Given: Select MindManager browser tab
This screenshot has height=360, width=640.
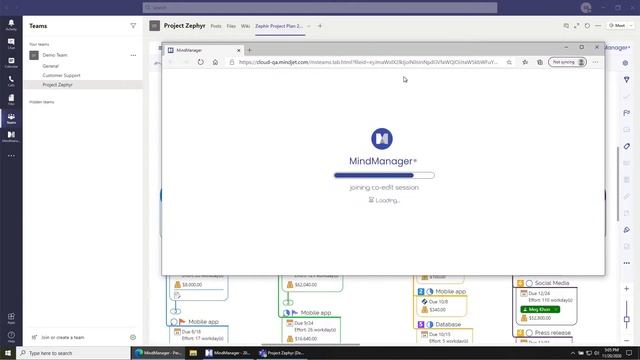Looking at the screenshot, I should click(x=204, y=50).
